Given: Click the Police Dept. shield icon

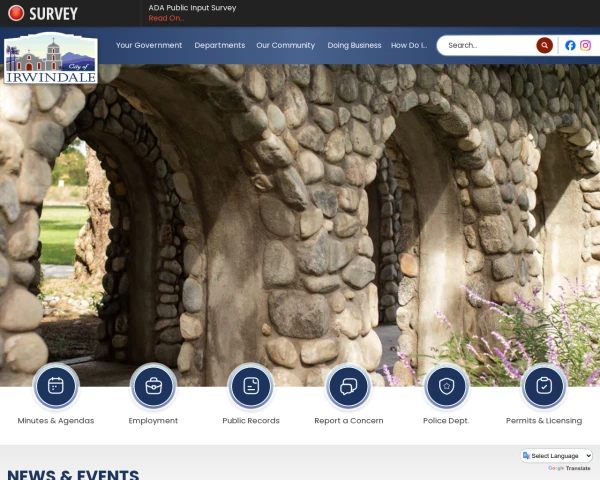Looking at the screenshot, I should pyautogui.click(x=446, y=386).
